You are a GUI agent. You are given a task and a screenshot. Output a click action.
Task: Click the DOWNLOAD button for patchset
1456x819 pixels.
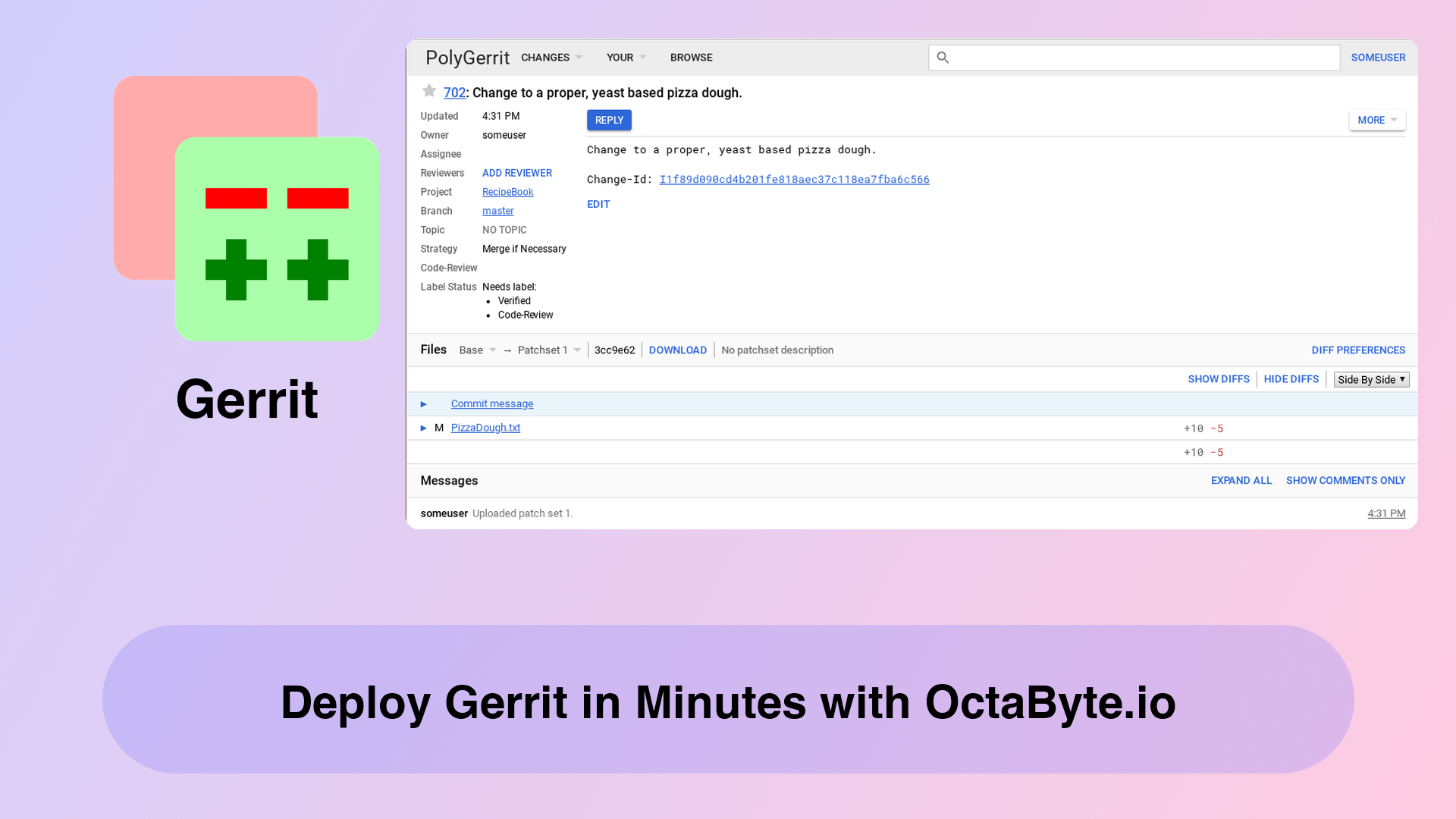678,350
